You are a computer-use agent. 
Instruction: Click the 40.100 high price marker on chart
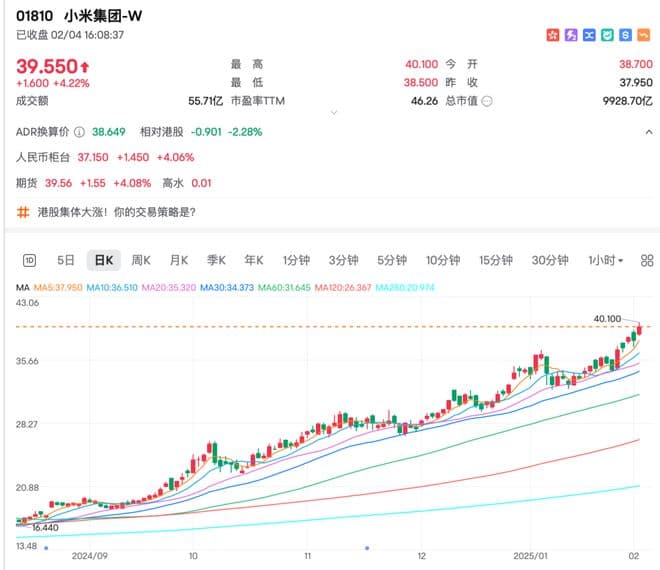click(608, 319)
